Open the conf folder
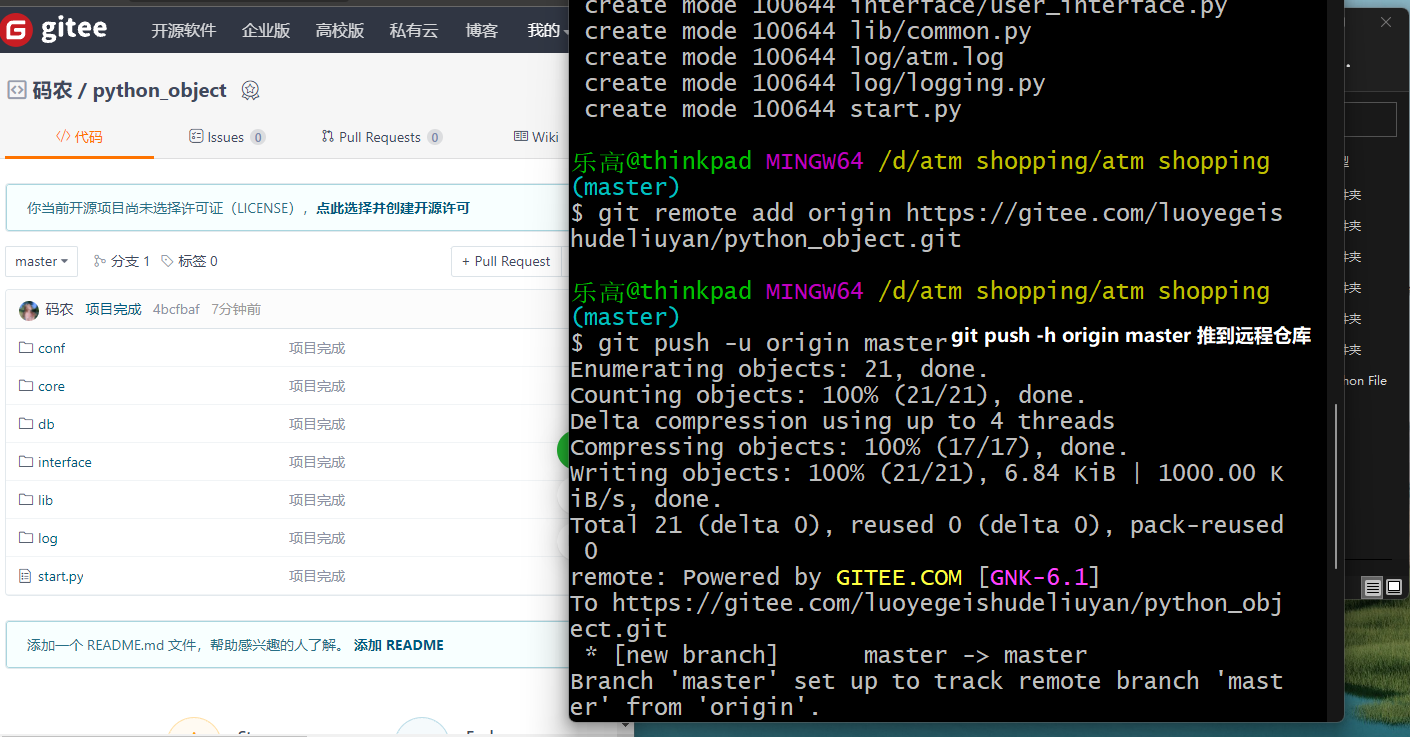Screen dimensions: 1410x737 [52, 348]
